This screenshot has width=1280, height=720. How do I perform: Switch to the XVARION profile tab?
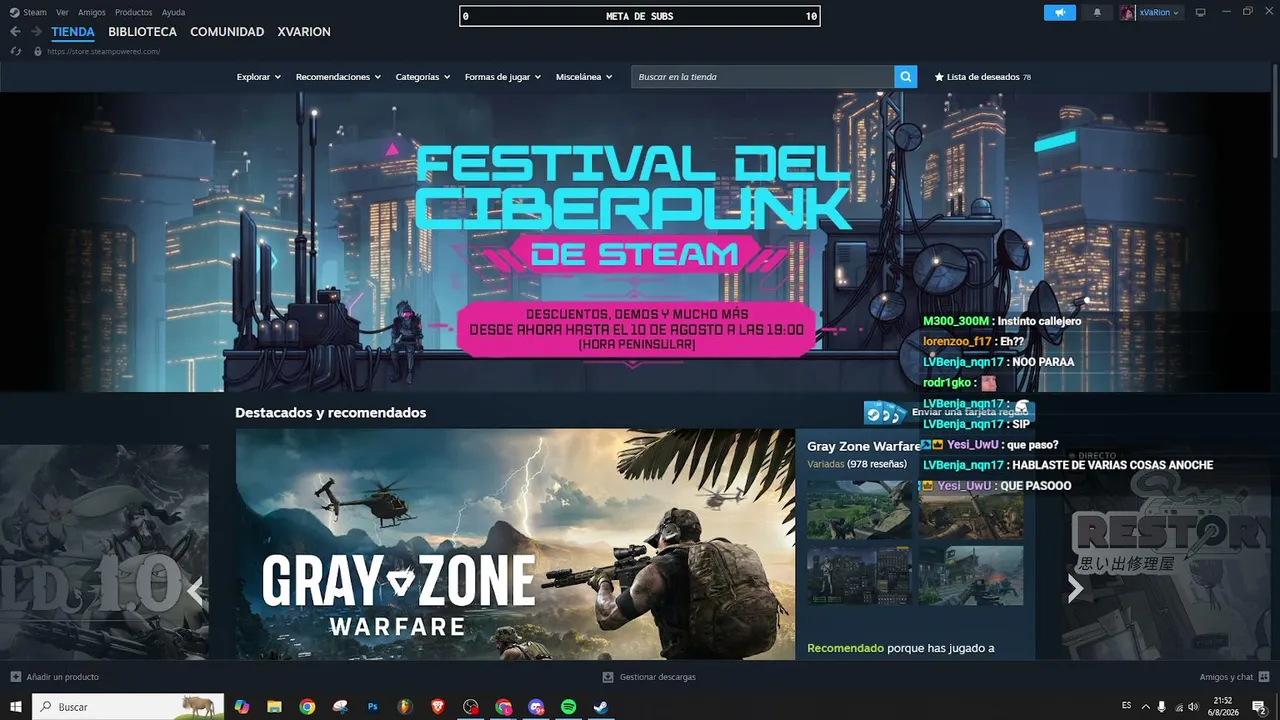pos(304,32)
